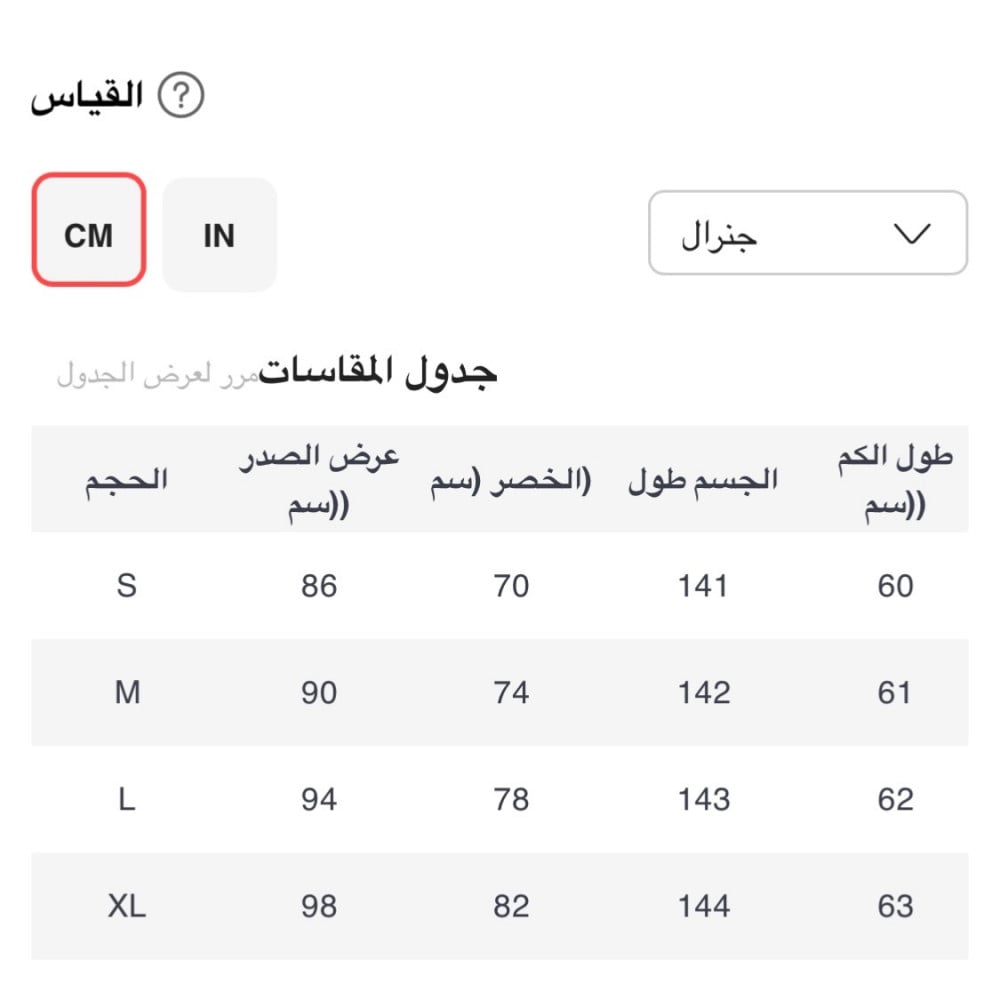The height and width of the screenshot is (1000, 1000).
Task: Click sleeve length value 63
Action: click(895, 906)
